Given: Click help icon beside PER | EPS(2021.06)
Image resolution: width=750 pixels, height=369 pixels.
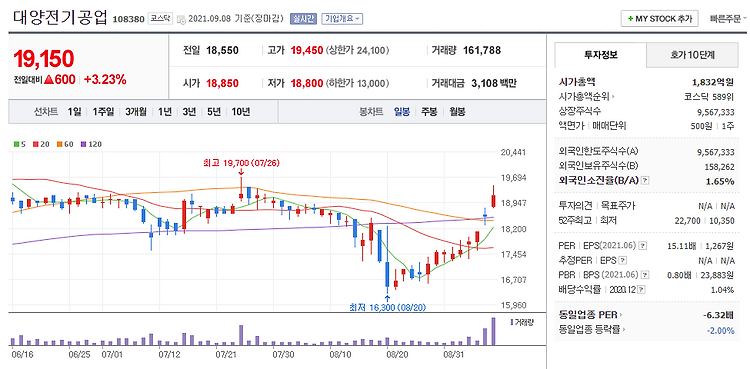Looking at the screenshot, I should [x=643, y=246].
